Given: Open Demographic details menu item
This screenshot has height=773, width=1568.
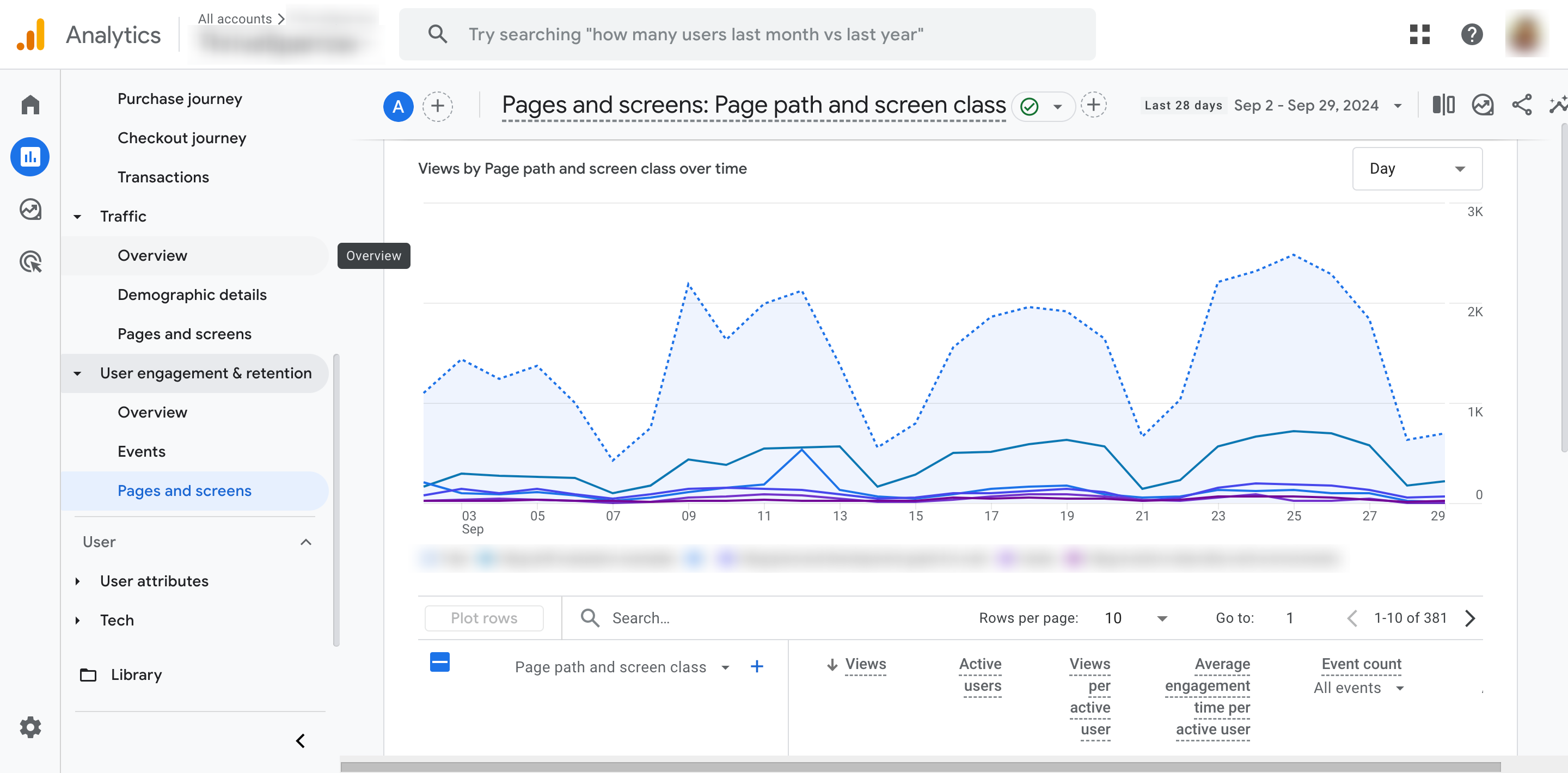Looking at the screenshot, I should point(192,295).
